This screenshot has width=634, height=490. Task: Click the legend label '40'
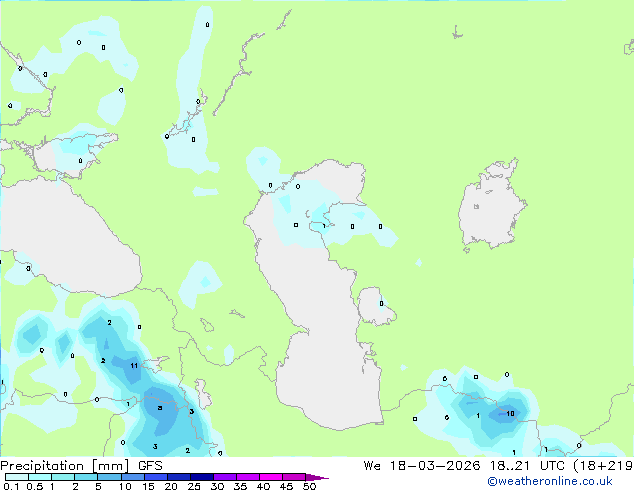tap(263, 486)
